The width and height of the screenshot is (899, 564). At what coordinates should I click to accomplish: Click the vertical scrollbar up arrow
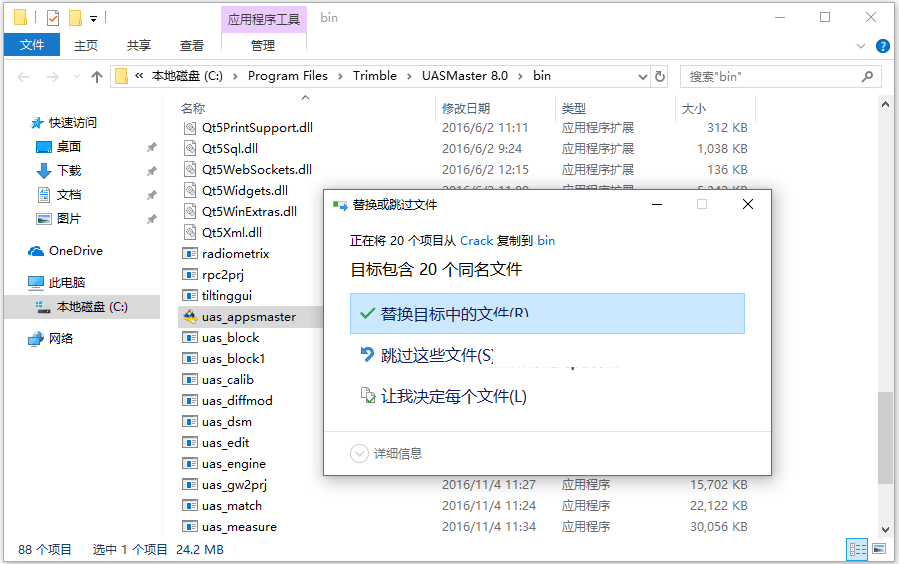tap(885, 104)
